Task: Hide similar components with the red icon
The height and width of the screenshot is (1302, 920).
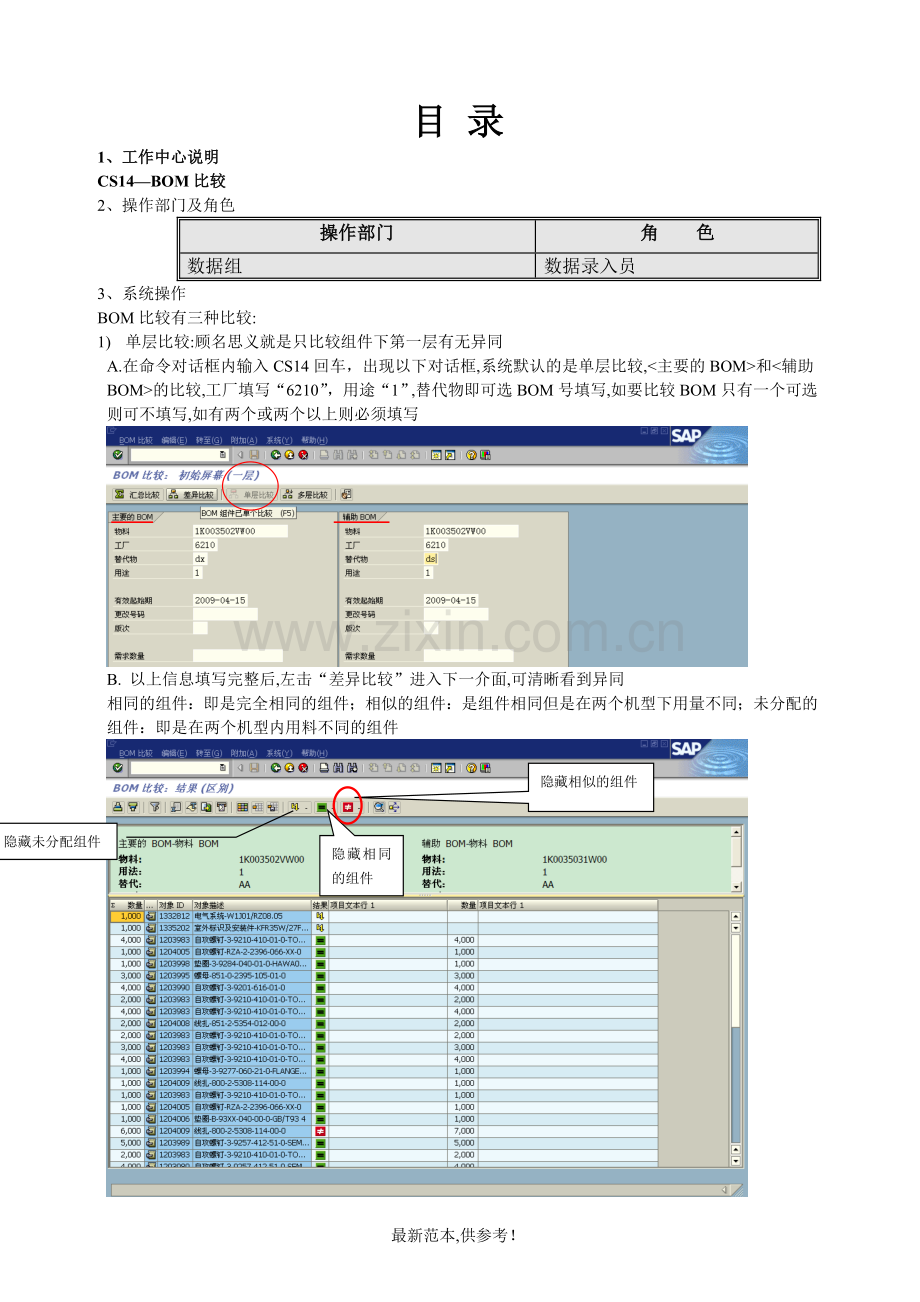Action: click(x=348, y=807)
